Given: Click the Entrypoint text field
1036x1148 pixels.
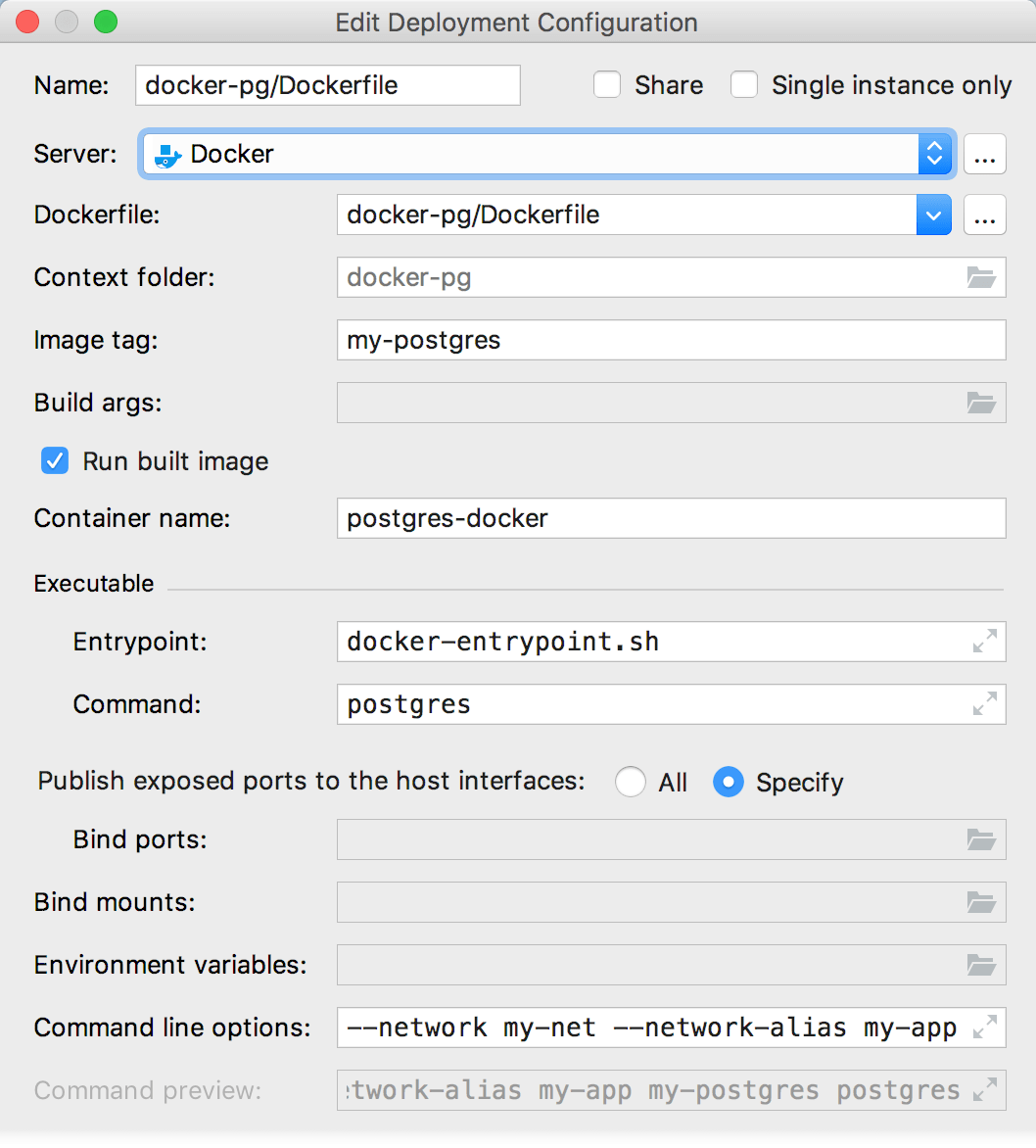Looking at the screenshot, I should pyautogui.click(x=672, y=642).
